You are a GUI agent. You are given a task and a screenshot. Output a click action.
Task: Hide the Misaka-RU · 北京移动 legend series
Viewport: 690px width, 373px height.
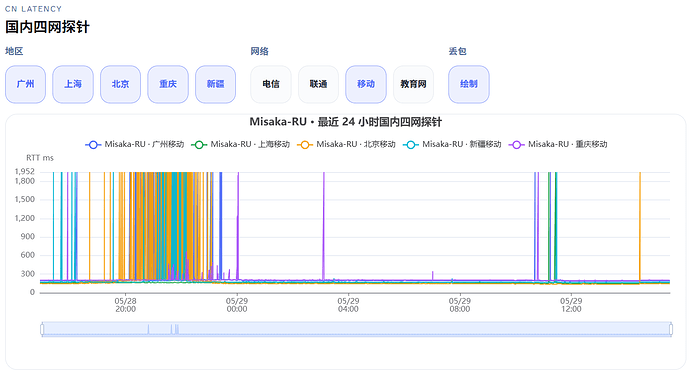point(346,144)
